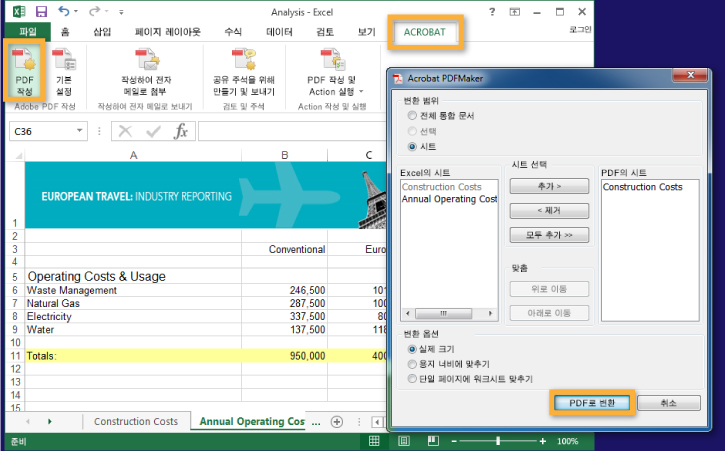
Task: Open the 파일 (File) tab
Action: coord(28,31)
